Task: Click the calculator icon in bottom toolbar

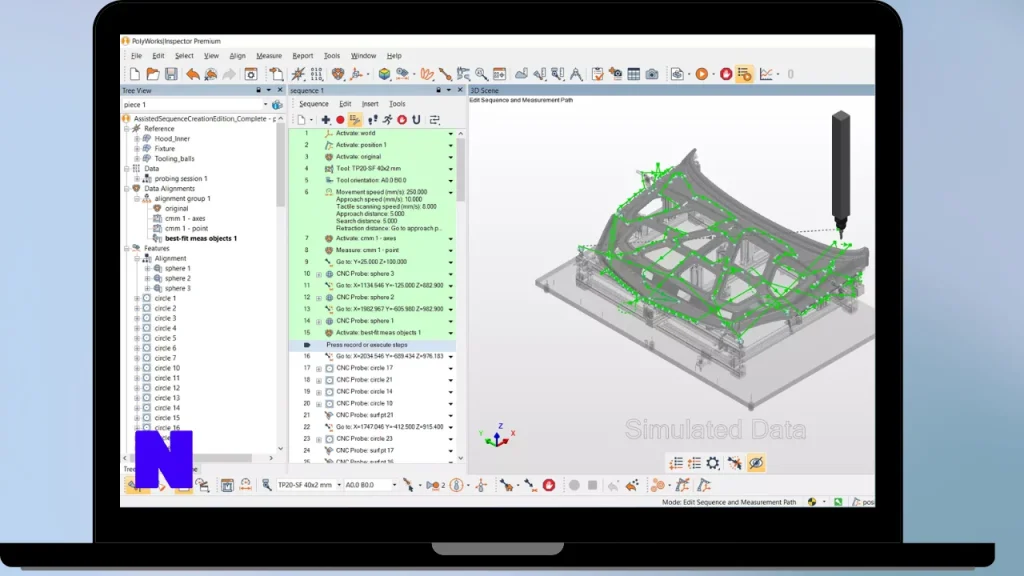Action: [x=227, y=485]
